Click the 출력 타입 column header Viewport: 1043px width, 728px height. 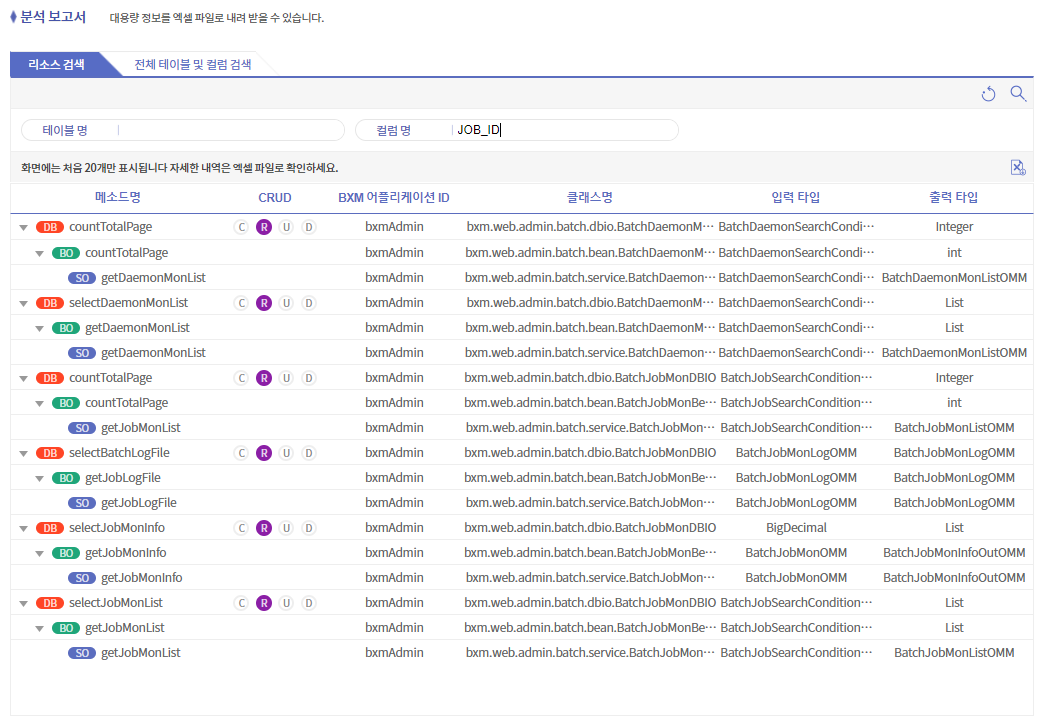954,197
